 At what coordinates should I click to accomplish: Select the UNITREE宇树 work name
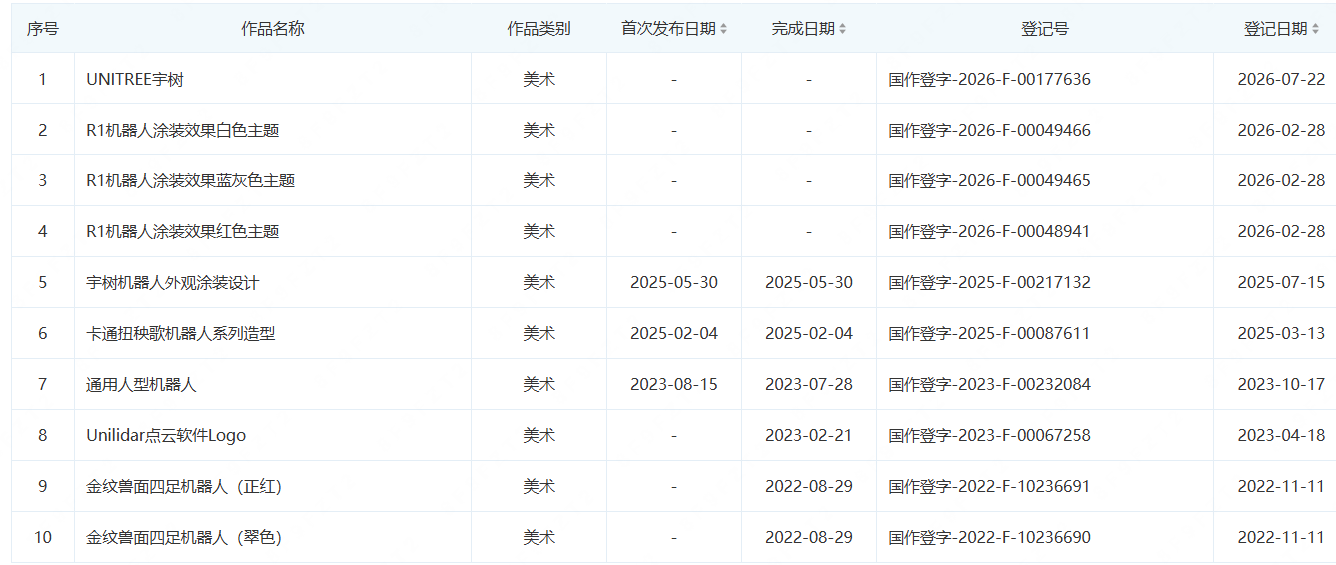(135, 79)
